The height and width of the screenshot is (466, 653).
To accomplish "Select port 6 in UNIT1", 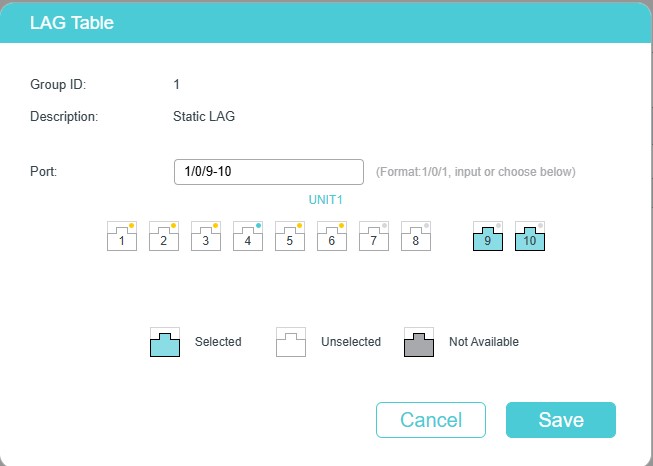I will 332,236.
